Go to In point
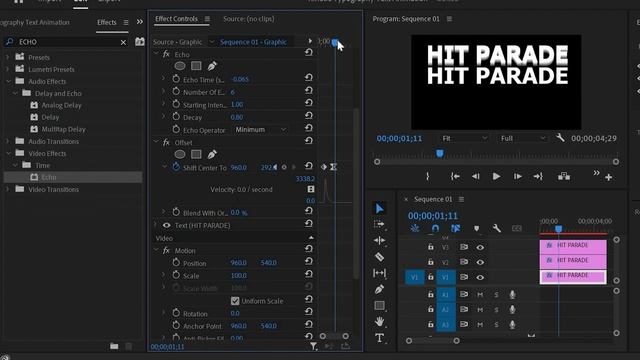640x360 pixels. click(x=455, y=176)
